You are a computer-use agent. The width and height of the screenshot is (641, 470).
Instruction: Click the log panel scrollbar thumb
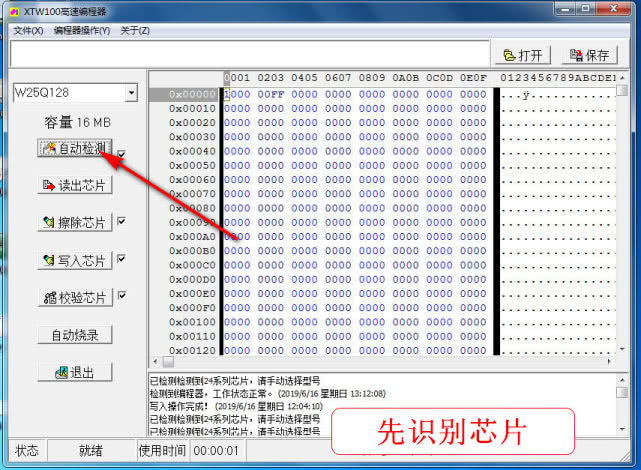click(x=622, y=392)
